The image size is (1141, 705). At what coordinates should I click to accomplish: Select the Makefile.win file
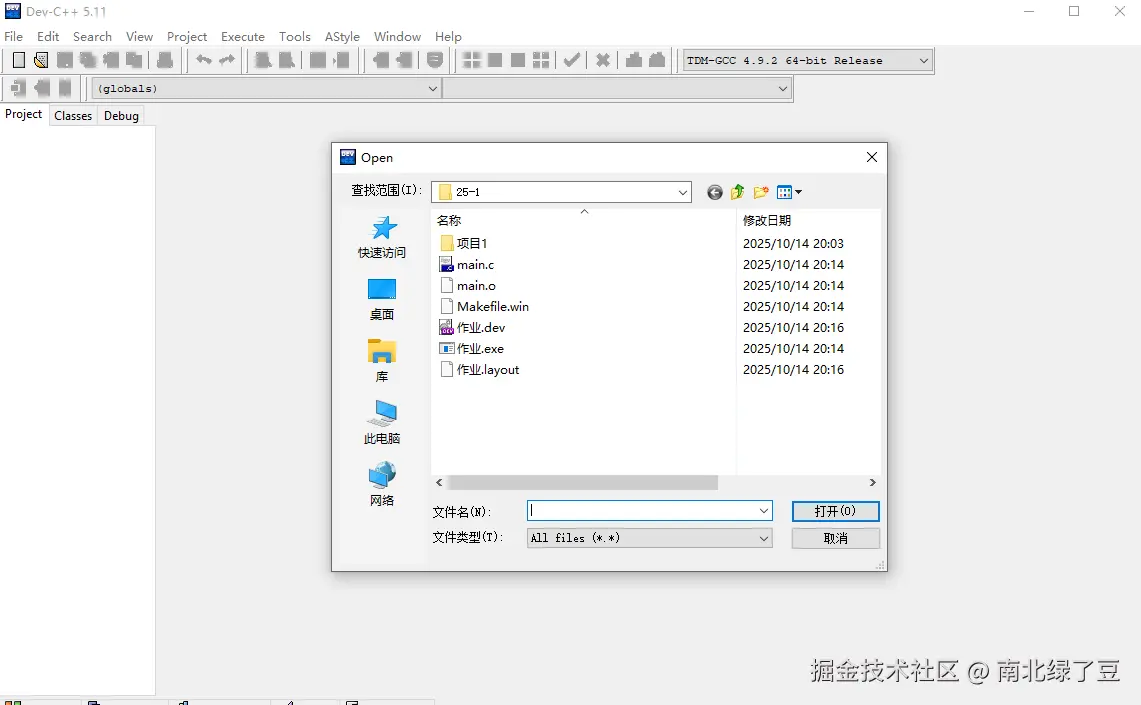tap(485, 306)
